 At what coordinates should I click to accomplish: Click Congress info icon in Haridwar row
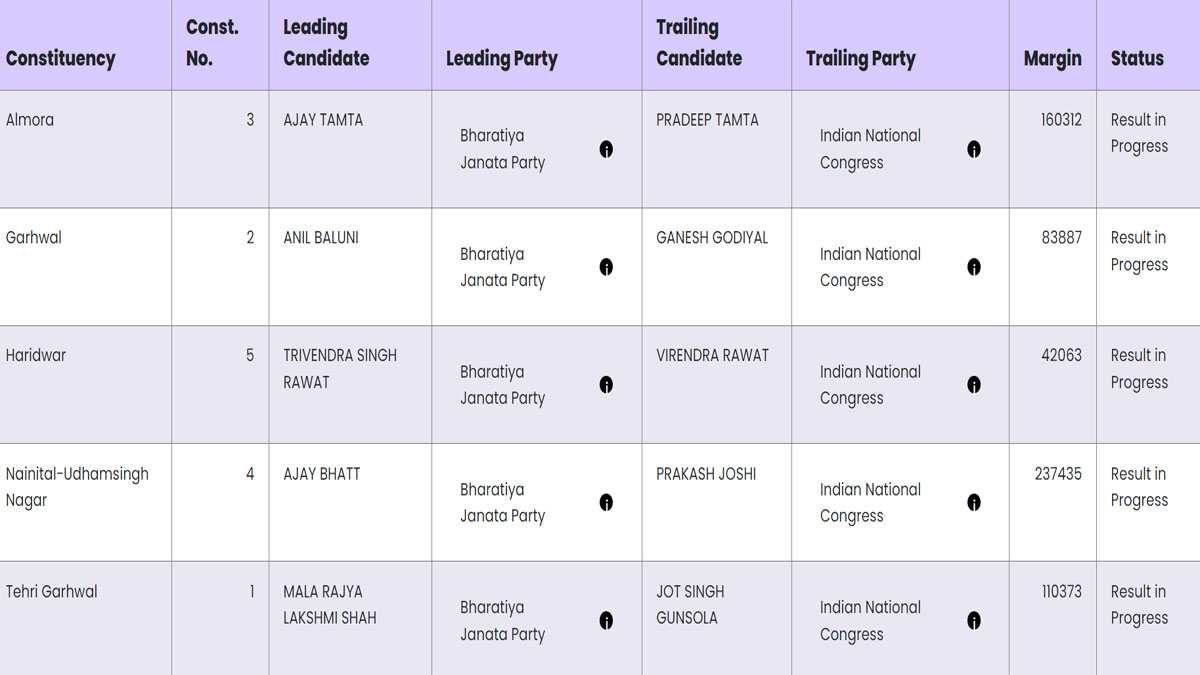[974, 385]
